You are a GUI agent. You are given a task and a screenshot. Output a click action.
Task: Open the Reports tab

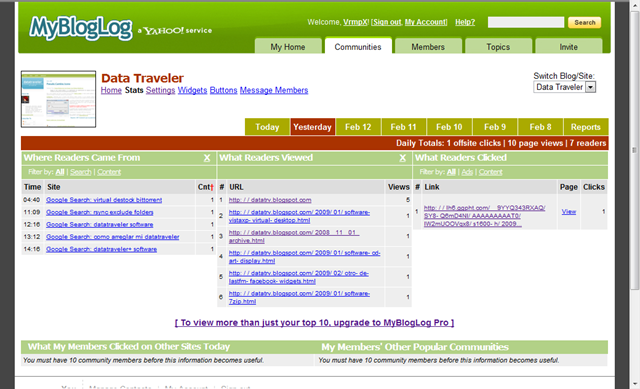point(586,127)
